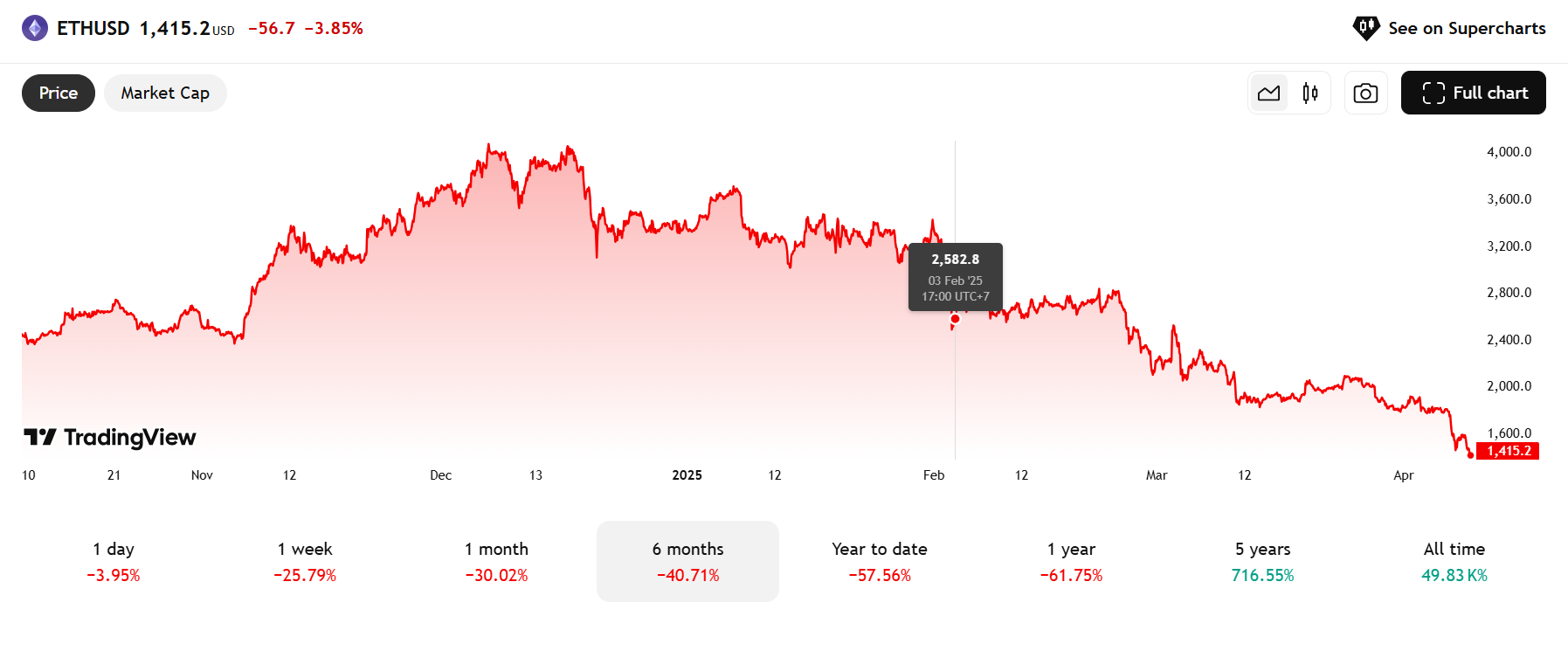Click the Ethereum logo icon

point(35,29)
